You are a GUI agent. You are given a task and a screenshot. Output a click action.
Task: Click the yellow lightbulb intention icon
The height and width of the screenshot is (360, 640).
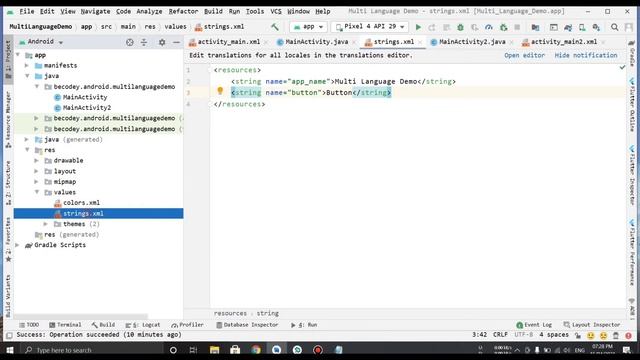pyautogui.click(x=220, y=91)
